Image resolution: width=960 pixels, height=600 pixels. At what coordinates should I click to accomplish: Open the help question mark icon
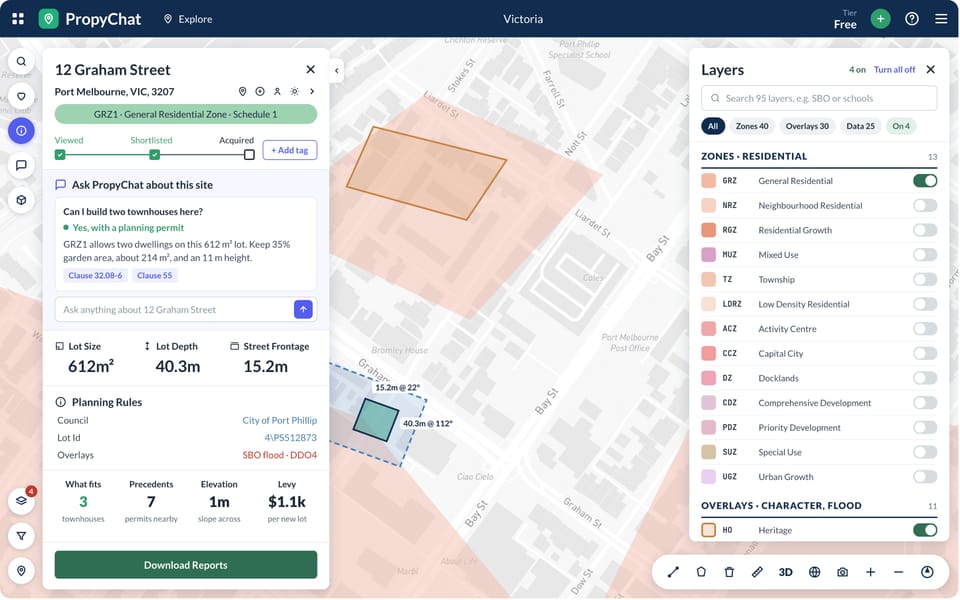[912, 19]
